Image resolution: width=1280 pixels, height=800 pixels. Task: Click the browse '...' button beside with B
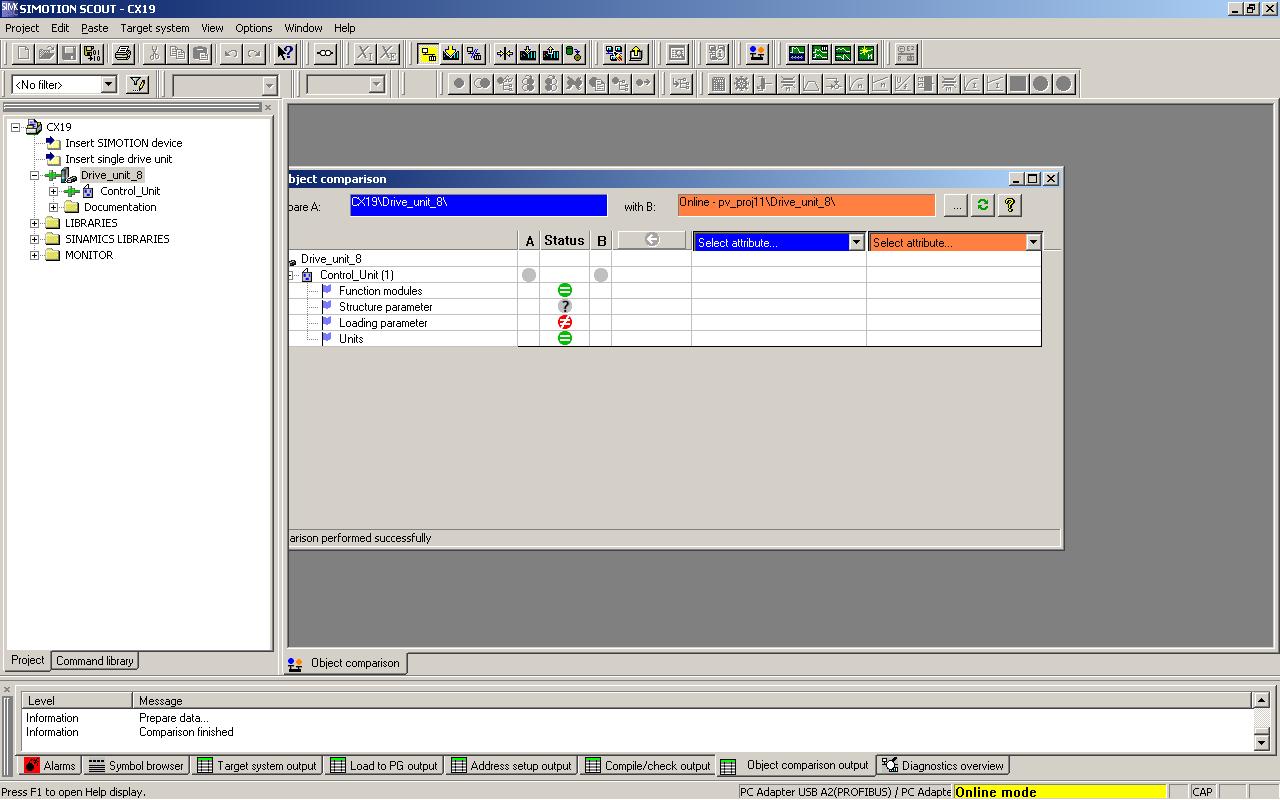coord(956,205)
